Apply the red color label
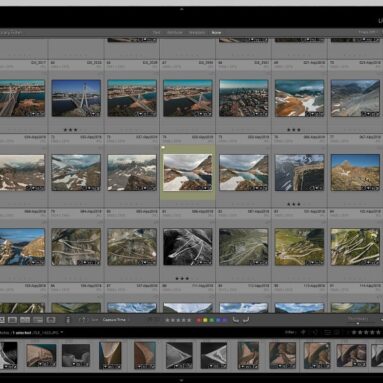Screen dimensions: 383x383 199,320
